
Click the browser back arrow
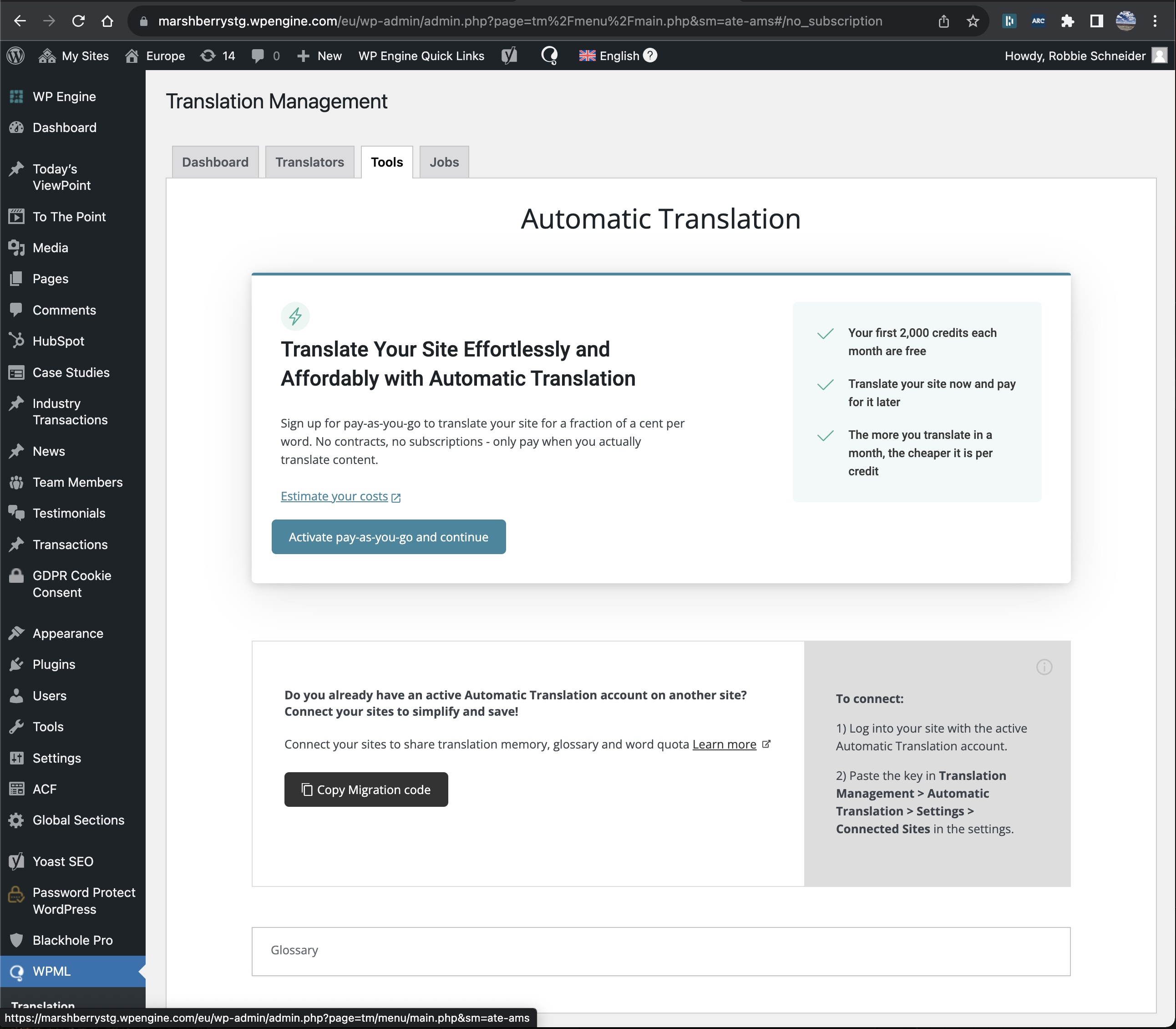coord(20,21)
